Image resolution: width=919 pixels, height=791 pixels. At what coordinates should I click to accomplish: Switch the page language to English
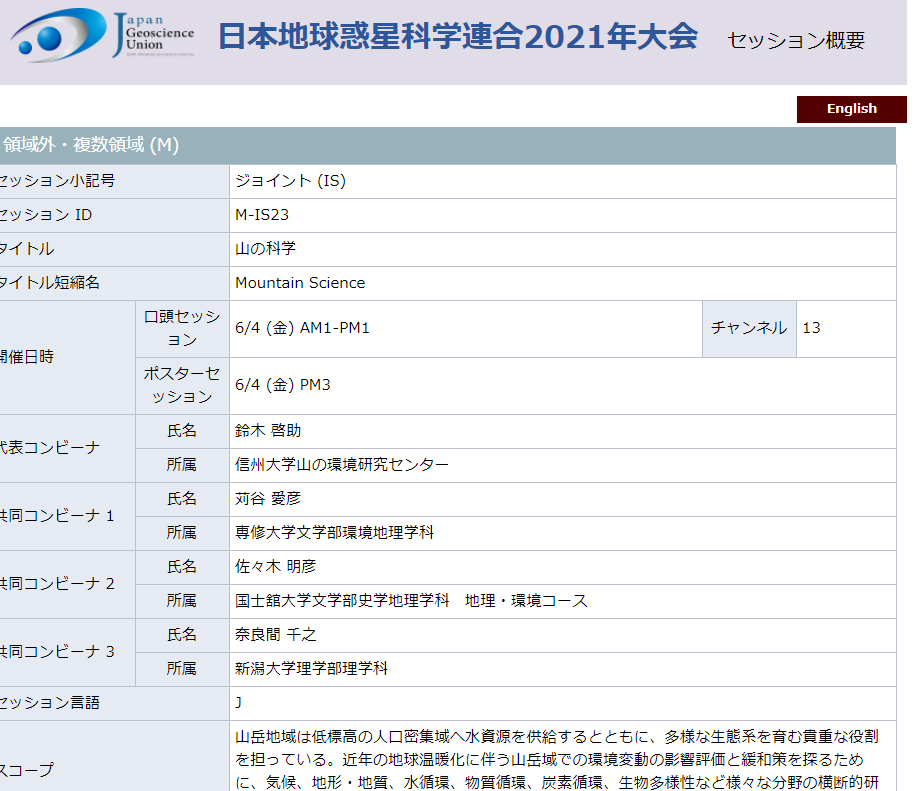tap(851, 109)
